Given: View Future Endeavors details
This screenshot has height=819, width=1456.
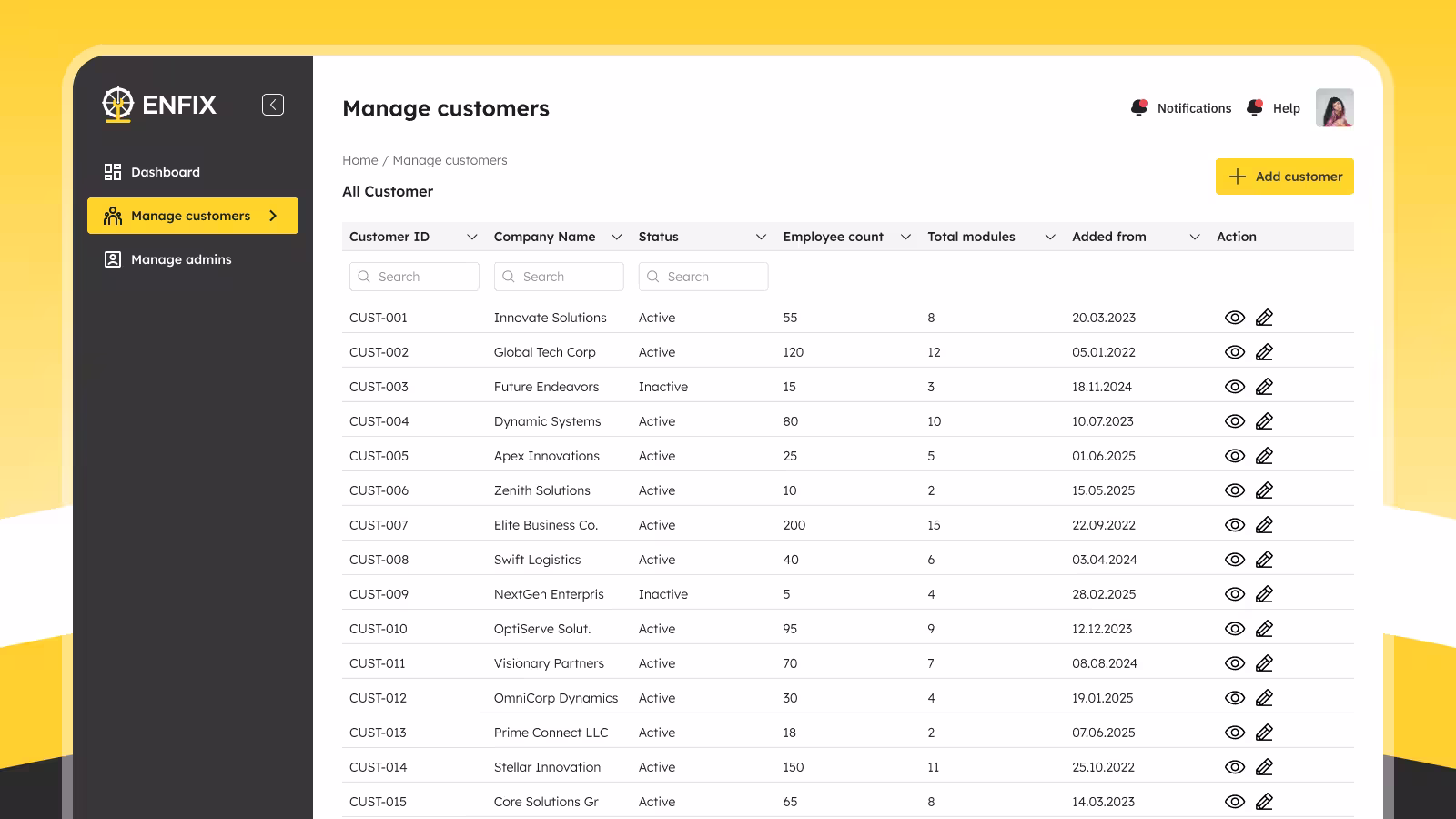Looking at the screenshot, I should 1235,387.
